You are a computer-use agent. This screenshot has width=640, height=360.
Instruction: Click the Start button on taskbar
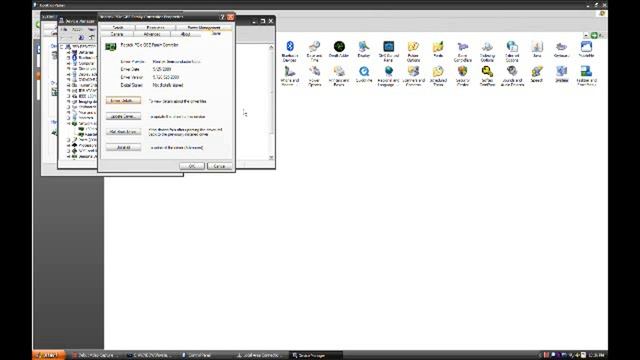(49, 356)
